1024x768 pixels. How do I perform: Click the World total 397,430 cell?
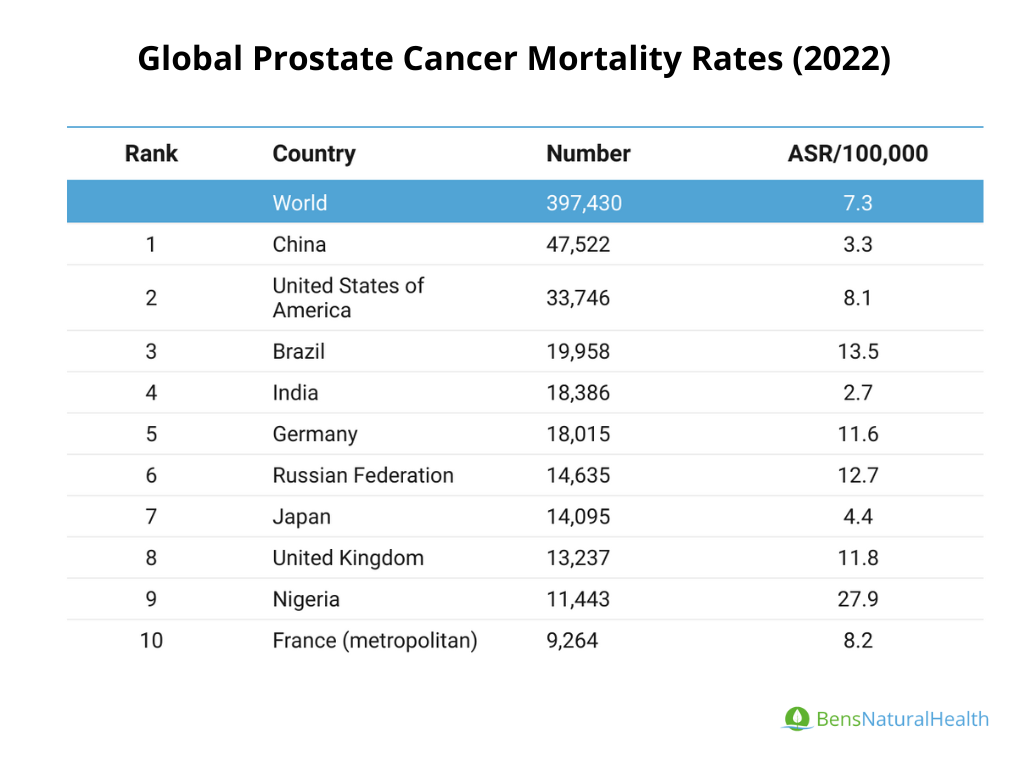tap(583, 203)
